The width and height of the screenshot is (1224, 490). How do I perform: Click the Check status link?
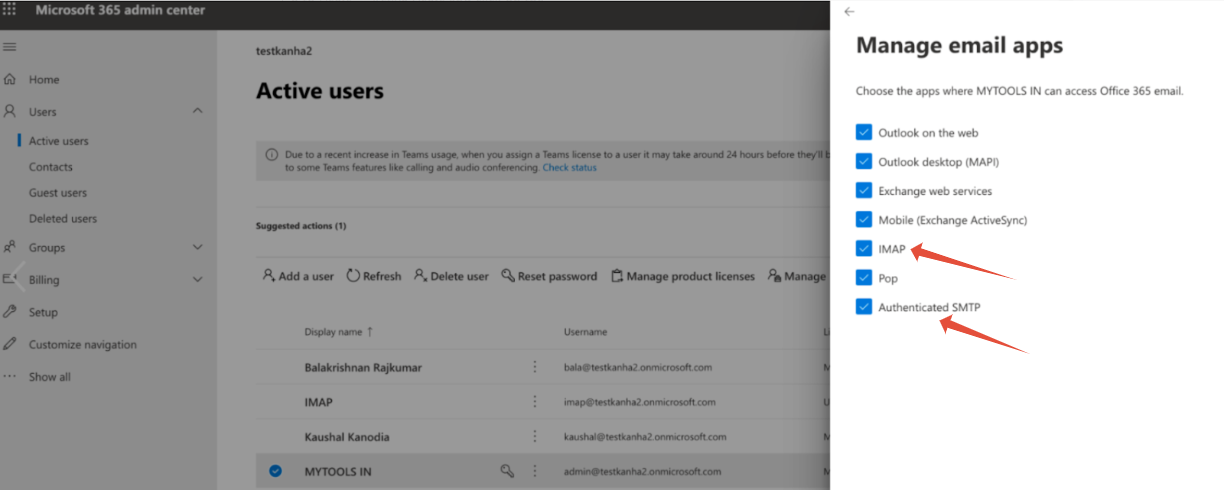pyautogui.click(x=569, y=168)
